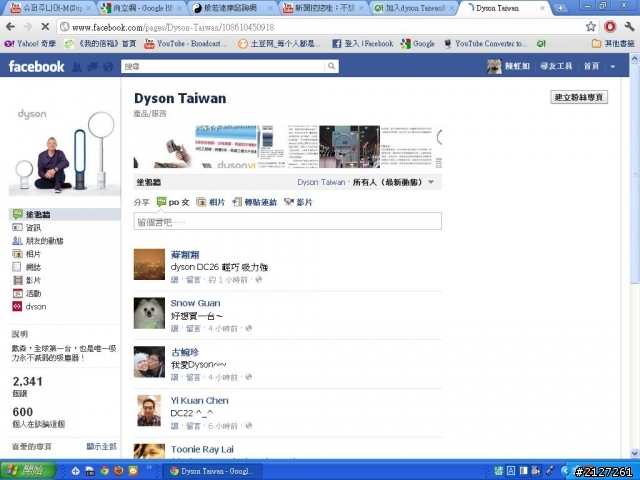Open the Google bookmark
This screenshot has height=480, width=640.
coord(418,44)
